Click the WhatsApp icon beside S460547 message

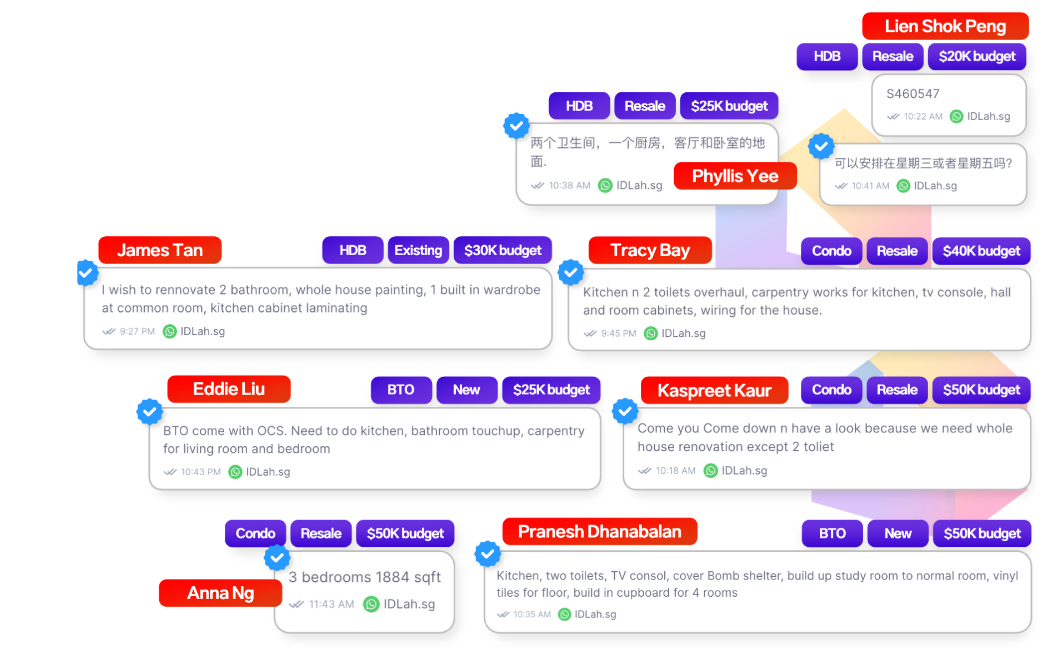point(956,116)
